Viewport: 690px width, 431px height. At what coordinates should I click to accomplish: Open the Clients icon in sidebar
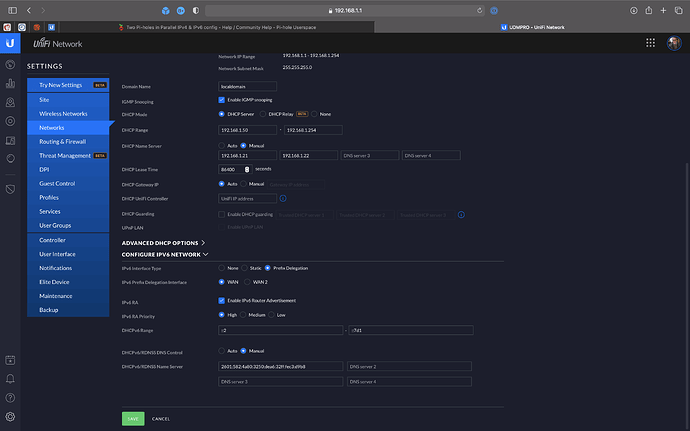(x=10, y=140)
